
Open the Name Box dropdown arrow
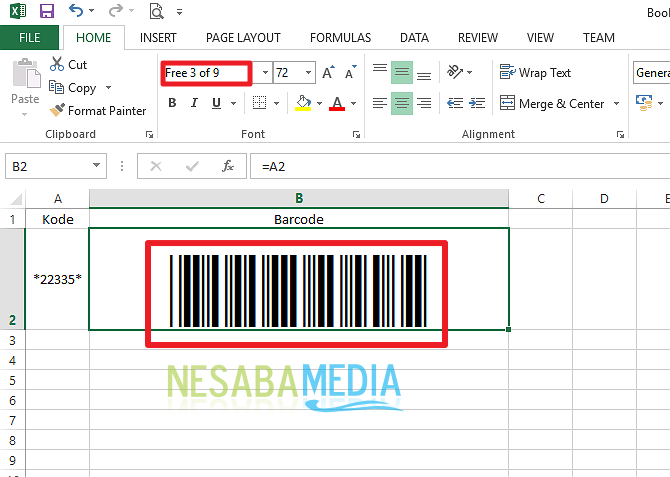96,166
